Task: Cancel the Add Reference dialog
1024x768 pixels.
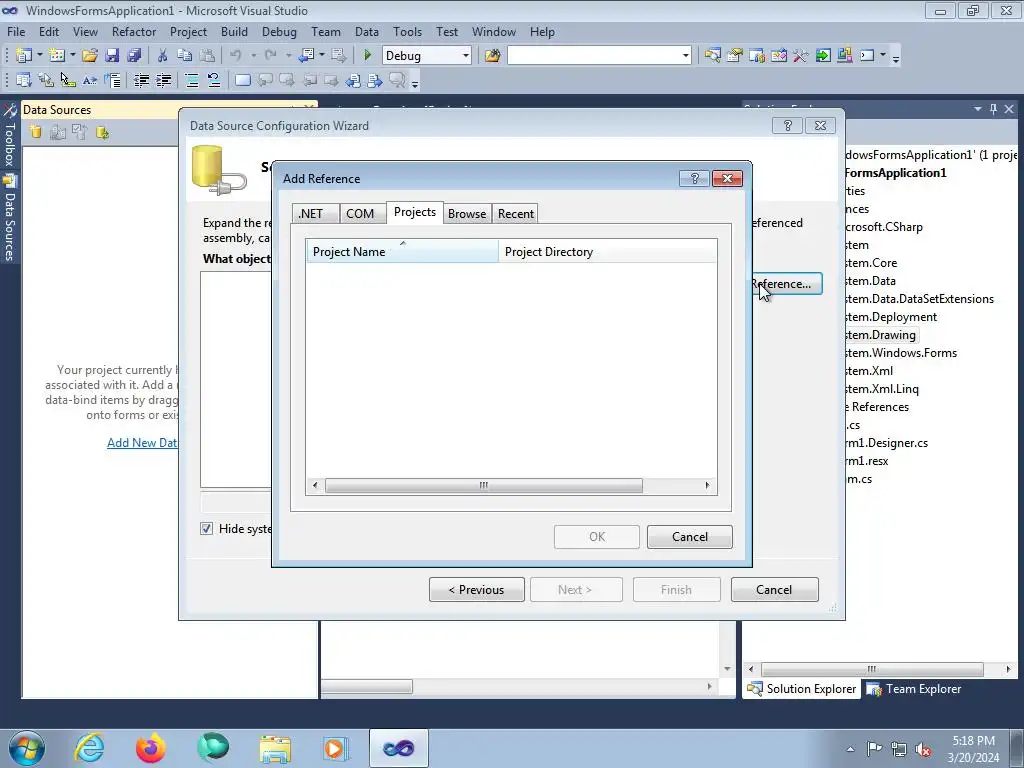Action: [x=690, y=536]
